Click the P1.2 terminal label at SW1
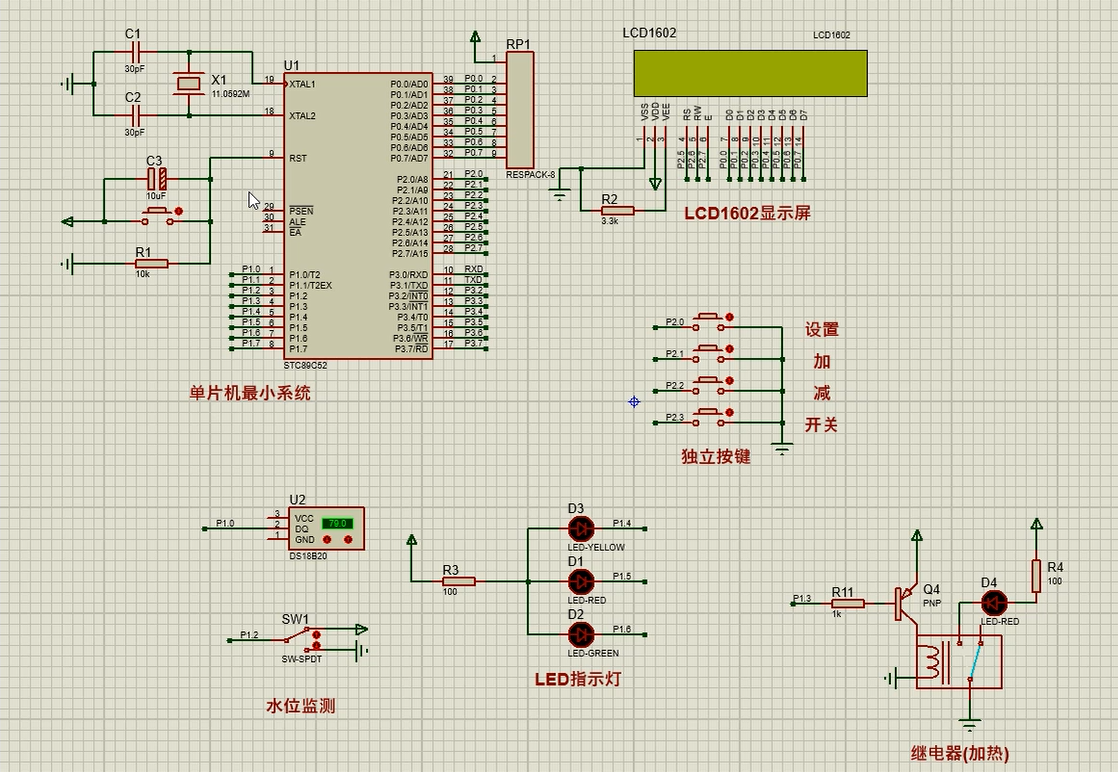The image size is (1118, 772). pos(250,634)
